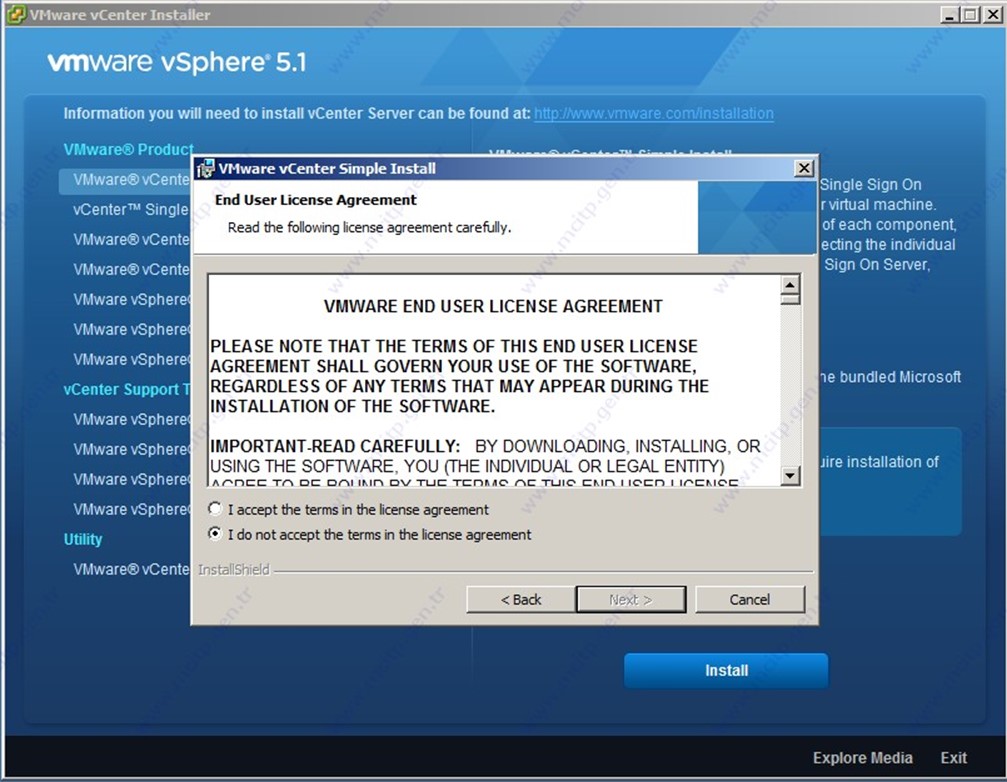
Task: Open the vmware.com installation link
Action: pyautogui.click(x=654, y=114)
